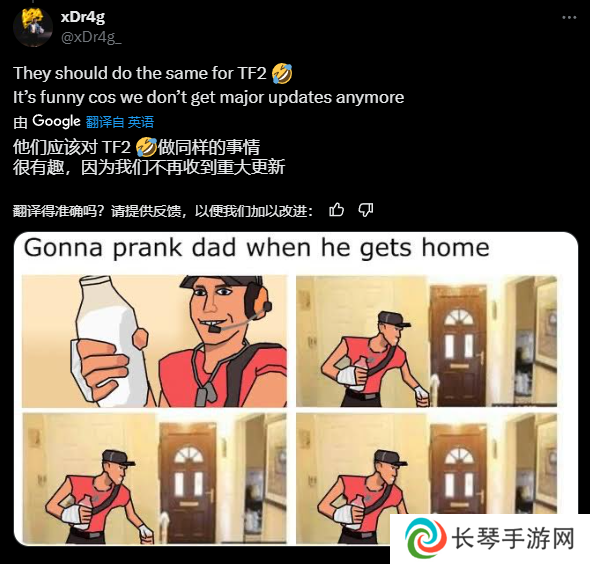Open the Scout holding milk bottle panel
Viewport: 590px width, 564px height.
pyautogui.click(x=154, y=341)
